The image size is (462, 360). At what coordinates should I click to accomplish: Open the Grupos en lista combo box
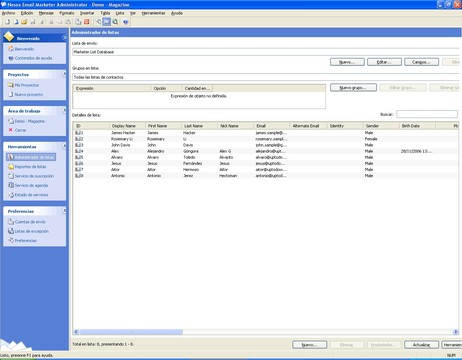[267, 77]
